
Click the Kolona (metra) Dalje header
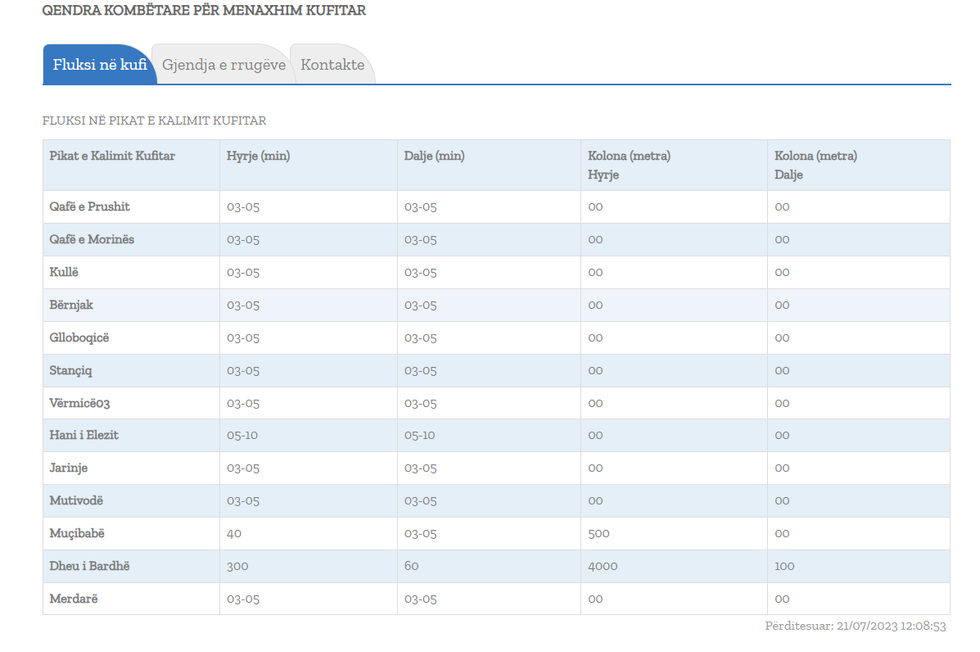tap(815, 165)
